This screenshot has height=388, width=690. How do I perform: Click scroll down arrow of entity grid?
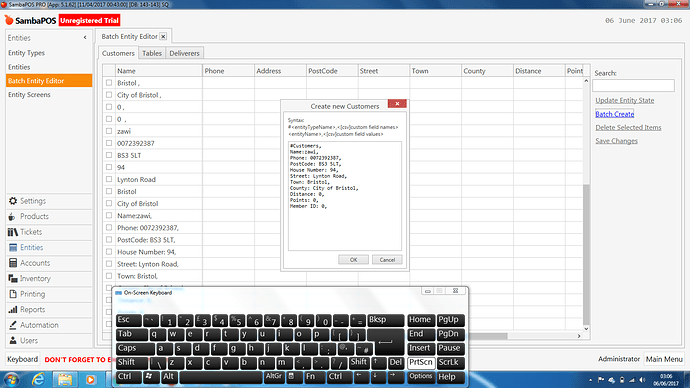pyautogui.click(x=586, y=329)
